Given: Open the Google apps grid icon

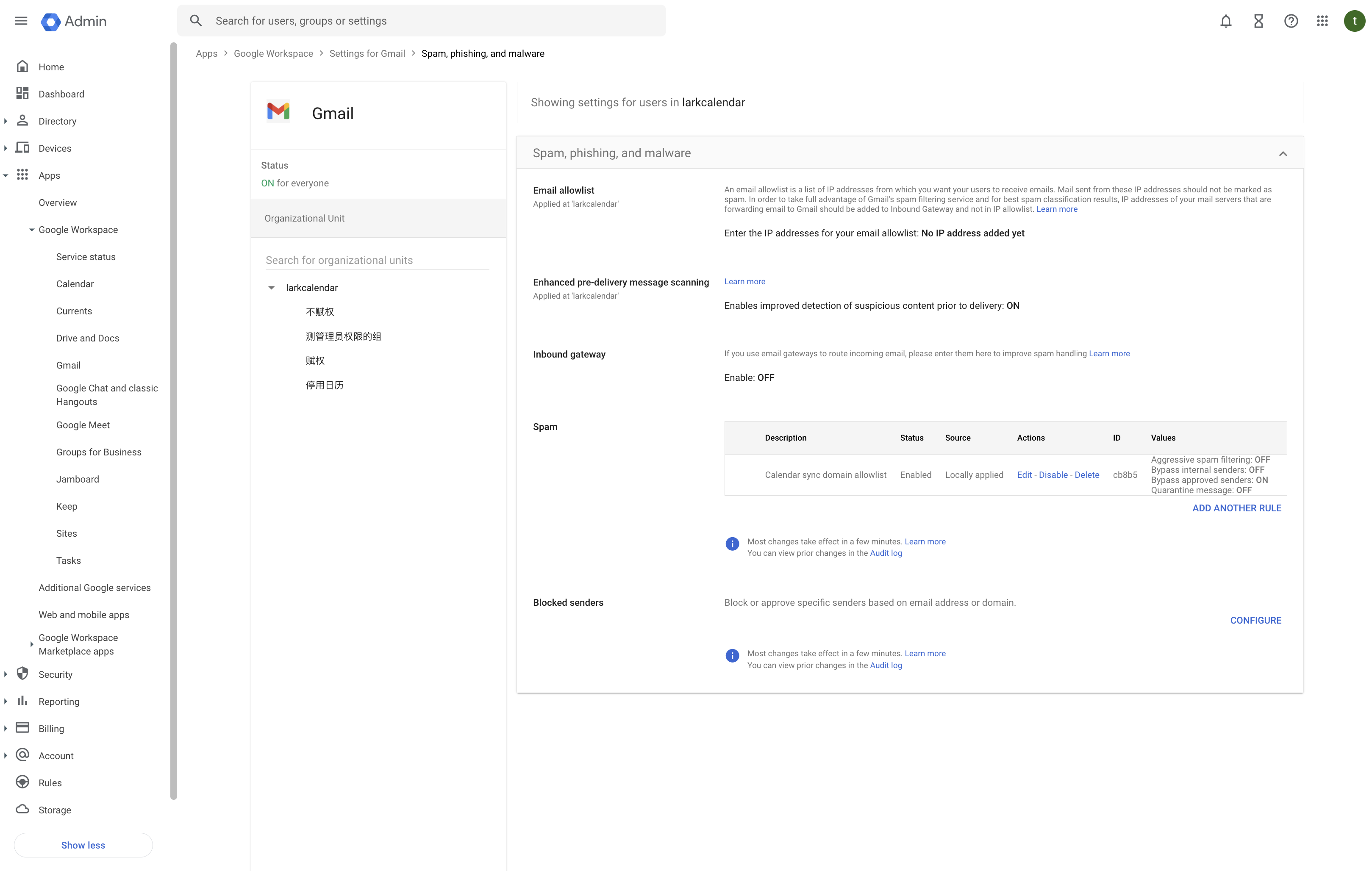Looking at the screenshot, I should tap(1322, 21).
